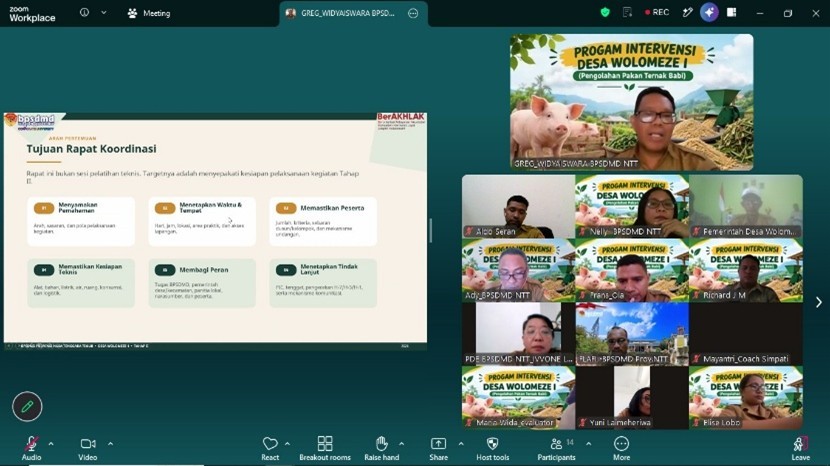Expand reactions menu arrow beside React
Viewport: 830px width, 466px height.
coord(287,444)
